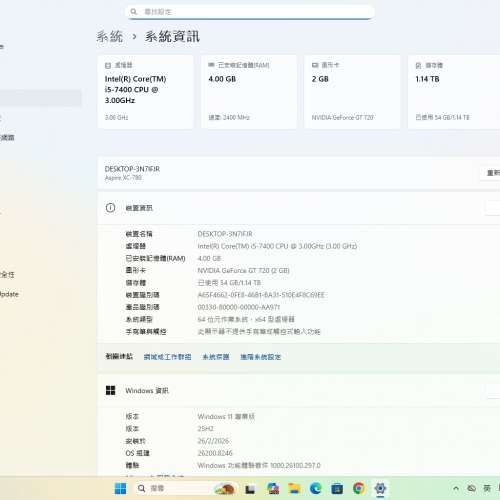Viewport: 500px width, 500px height.
Task: Go back to 系統 breadcrumb link
Action: [110, 36]
